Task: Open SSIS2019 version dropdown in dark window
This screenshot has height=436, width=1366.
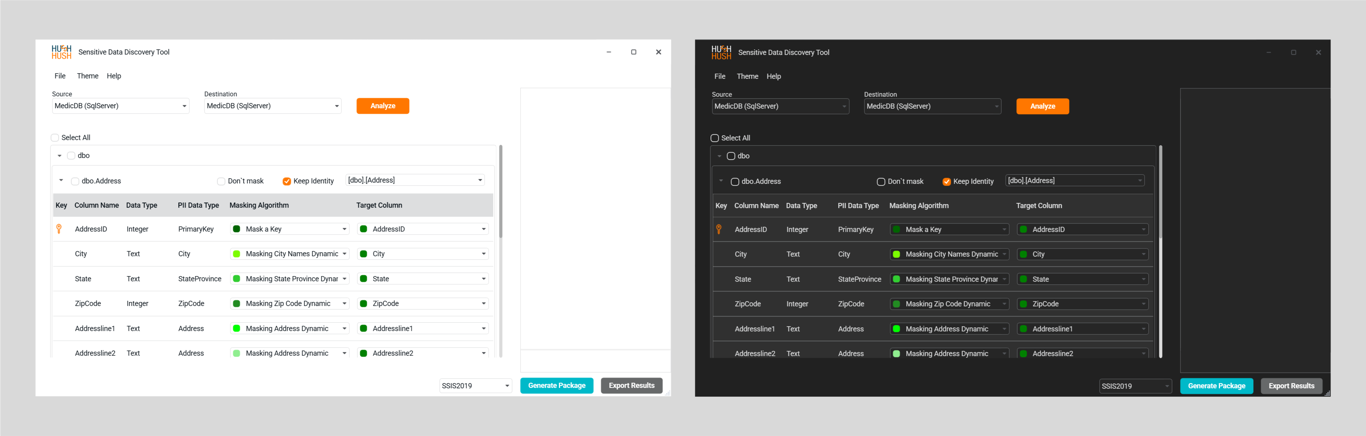Action: [x=1135, y=386]
